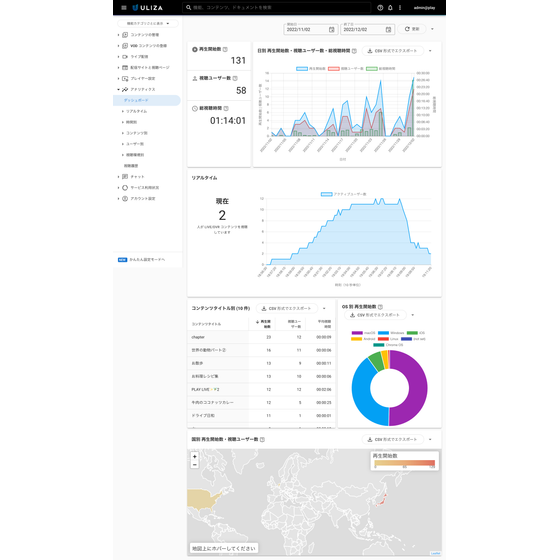The image size is (560, 560).
Task: Click the live streaming camera sidebar icon
Action: pyautogui.click(x=125, y=57)
